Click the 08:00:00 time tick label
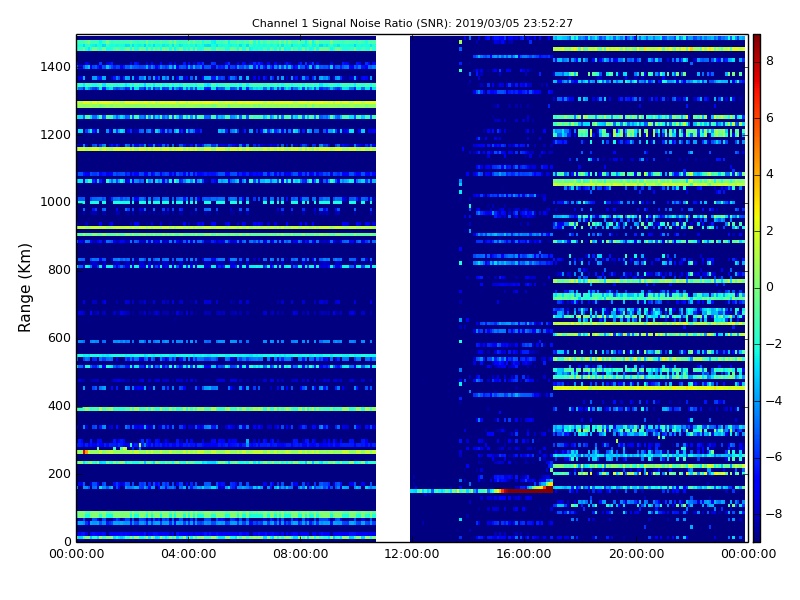800x600 pixels. [x=301, y=554]
